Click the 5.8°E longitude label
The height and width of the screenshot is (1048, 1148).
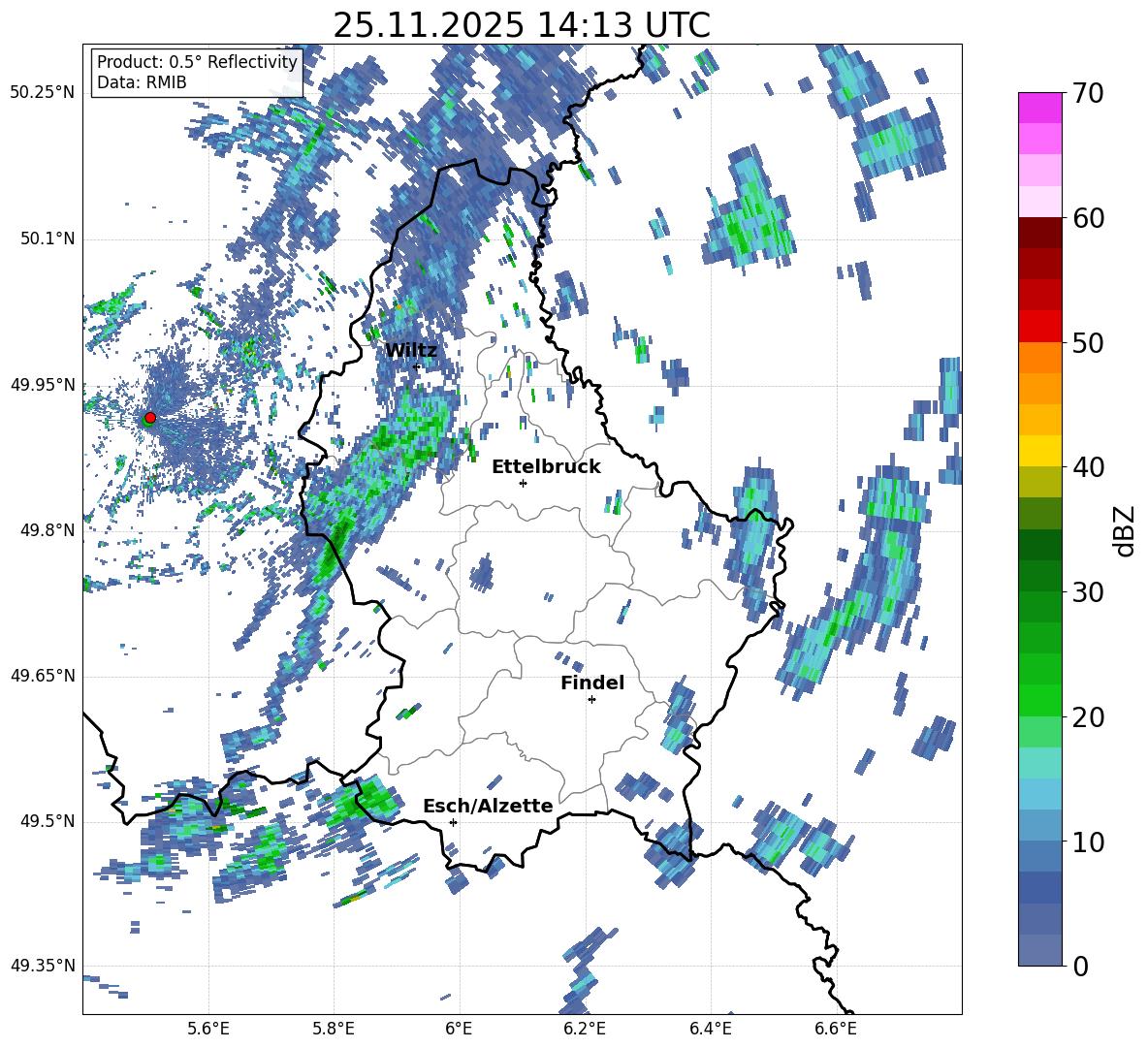(x=334, y=1030)
